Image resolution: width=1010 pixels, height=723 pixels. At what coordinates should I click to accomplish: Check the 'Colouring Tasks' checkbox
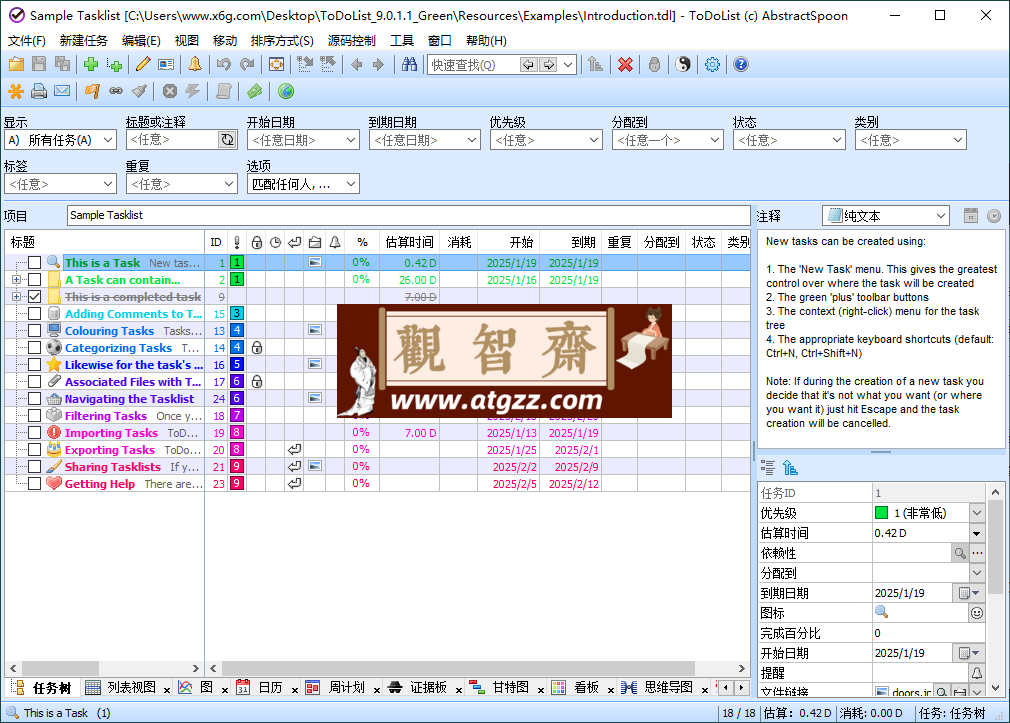pyautogui.click(x=35, y=331)
